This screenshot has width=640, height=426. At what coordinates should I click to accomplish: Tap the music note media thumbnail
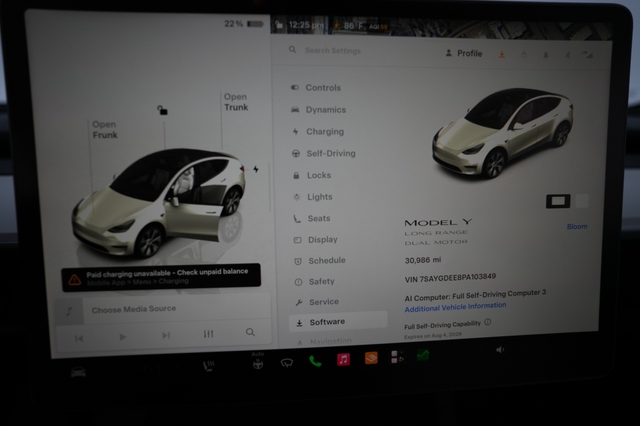pos(69,312)
